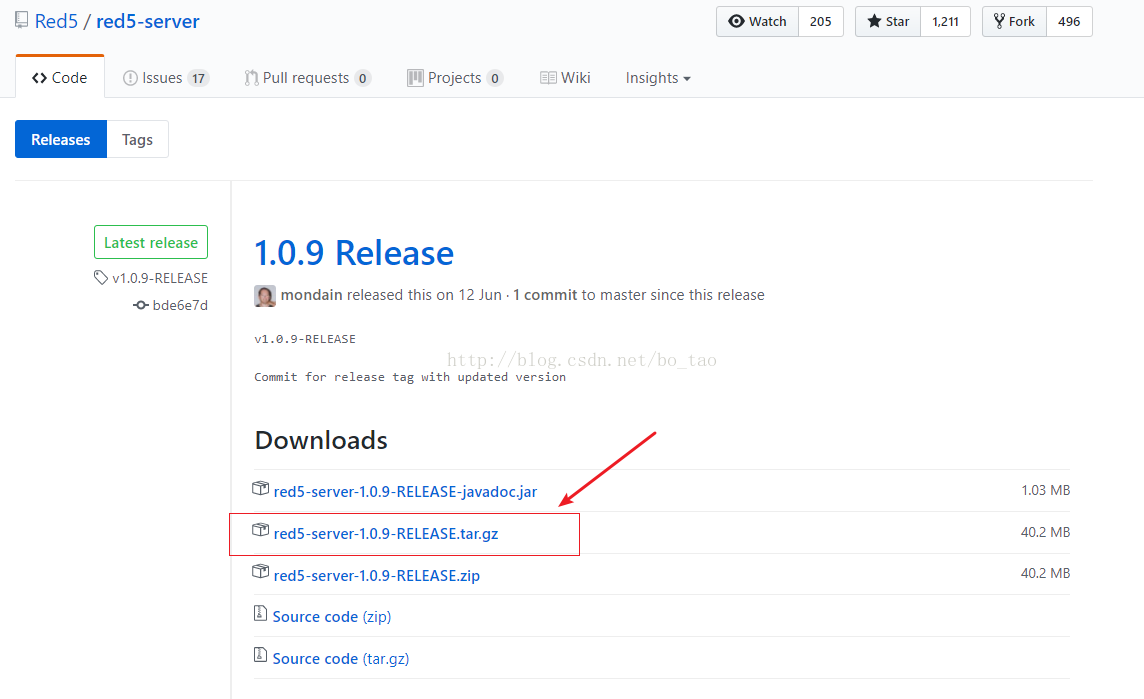
Task: Click the Pull requests tab icon
Action: [251, 78]
